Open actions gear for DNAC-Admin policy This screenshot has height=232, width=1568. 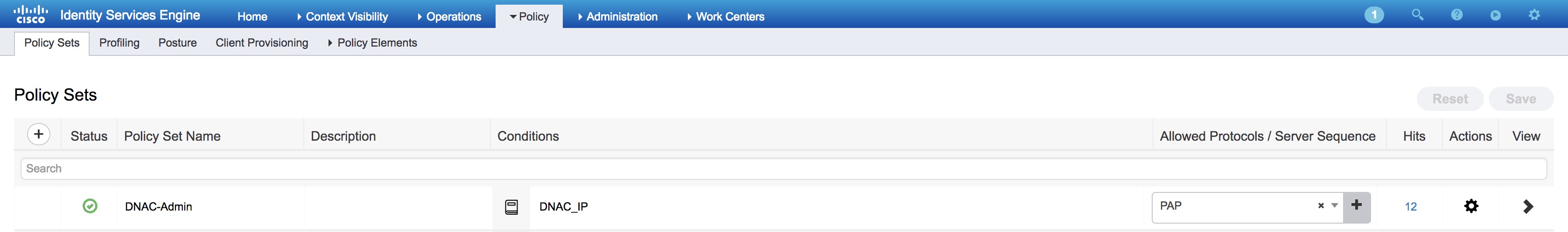point(1471,206)
